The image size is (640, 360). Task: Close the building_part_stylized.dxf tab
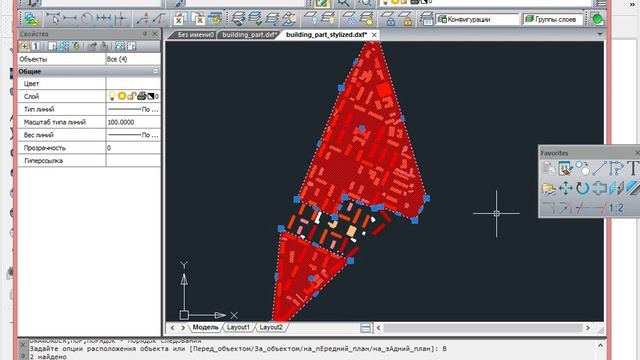coord(374,35)
